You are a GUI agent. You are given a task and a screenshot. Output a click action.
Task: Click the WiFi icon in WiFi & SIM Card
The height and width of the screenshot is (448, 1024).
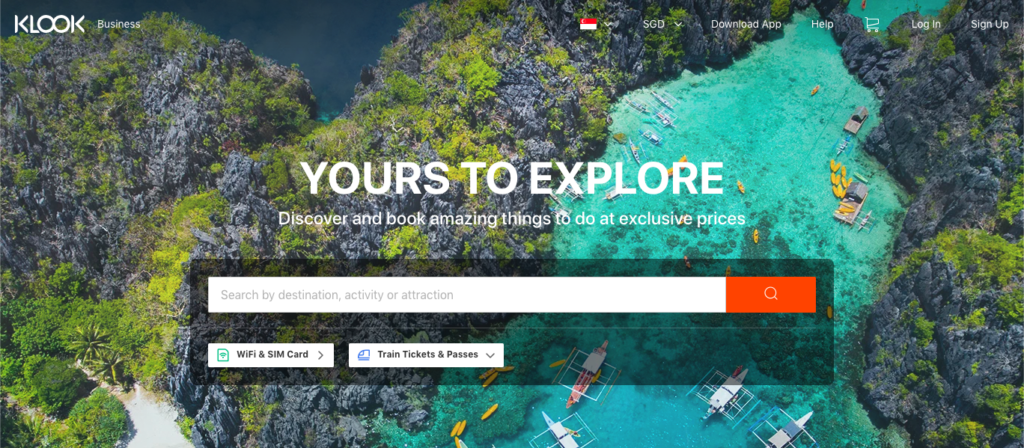[x=223, y=355]
